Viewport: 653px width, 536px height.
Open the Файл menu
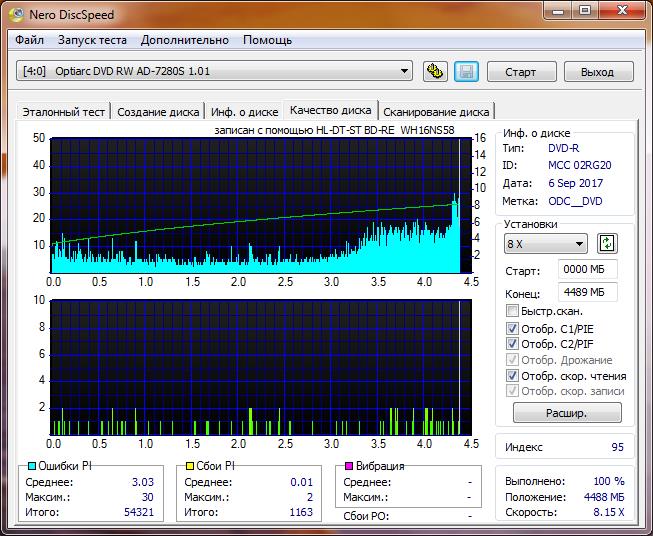[x=30, y=40]
